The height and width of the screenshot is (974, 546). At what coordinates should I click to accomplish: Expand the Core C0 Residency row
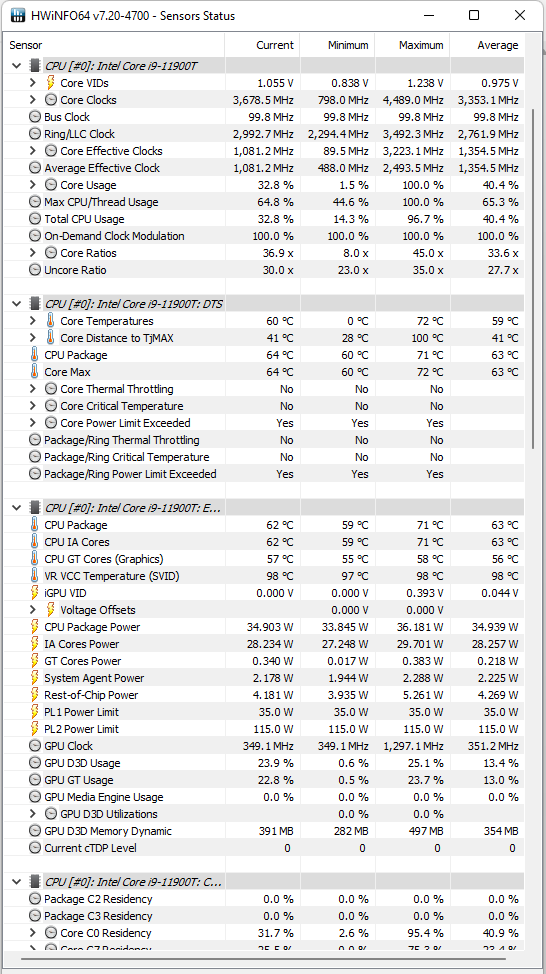(33, 933)
